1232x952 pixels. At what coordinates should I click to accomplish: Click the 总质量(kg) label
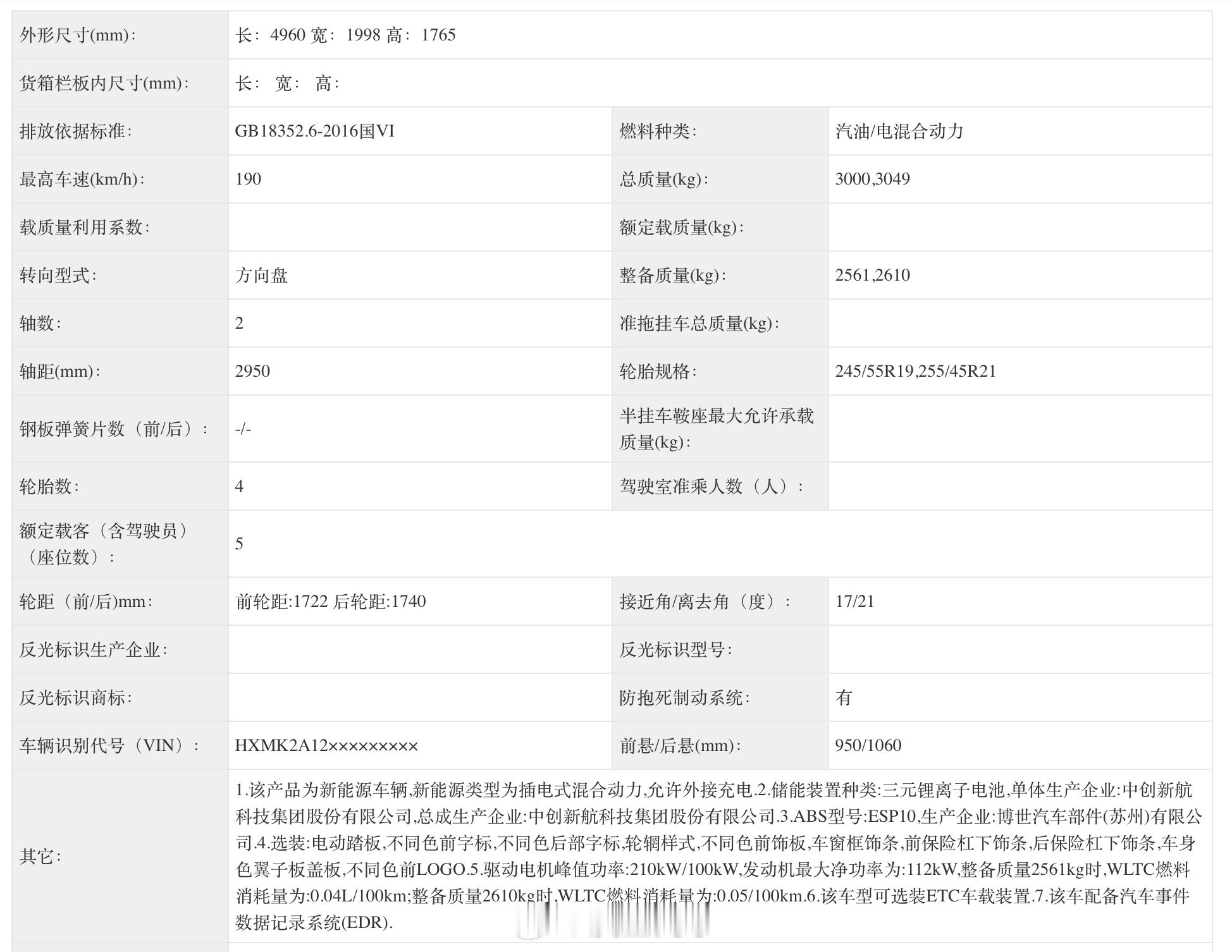coord(663,179)
